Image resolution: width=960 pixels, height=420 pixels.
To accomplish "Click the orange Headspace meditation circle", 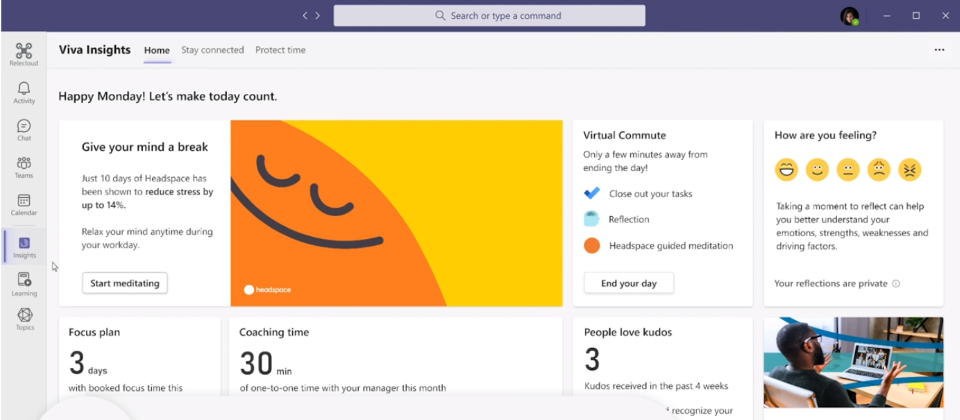I will [x=591, y=246].
